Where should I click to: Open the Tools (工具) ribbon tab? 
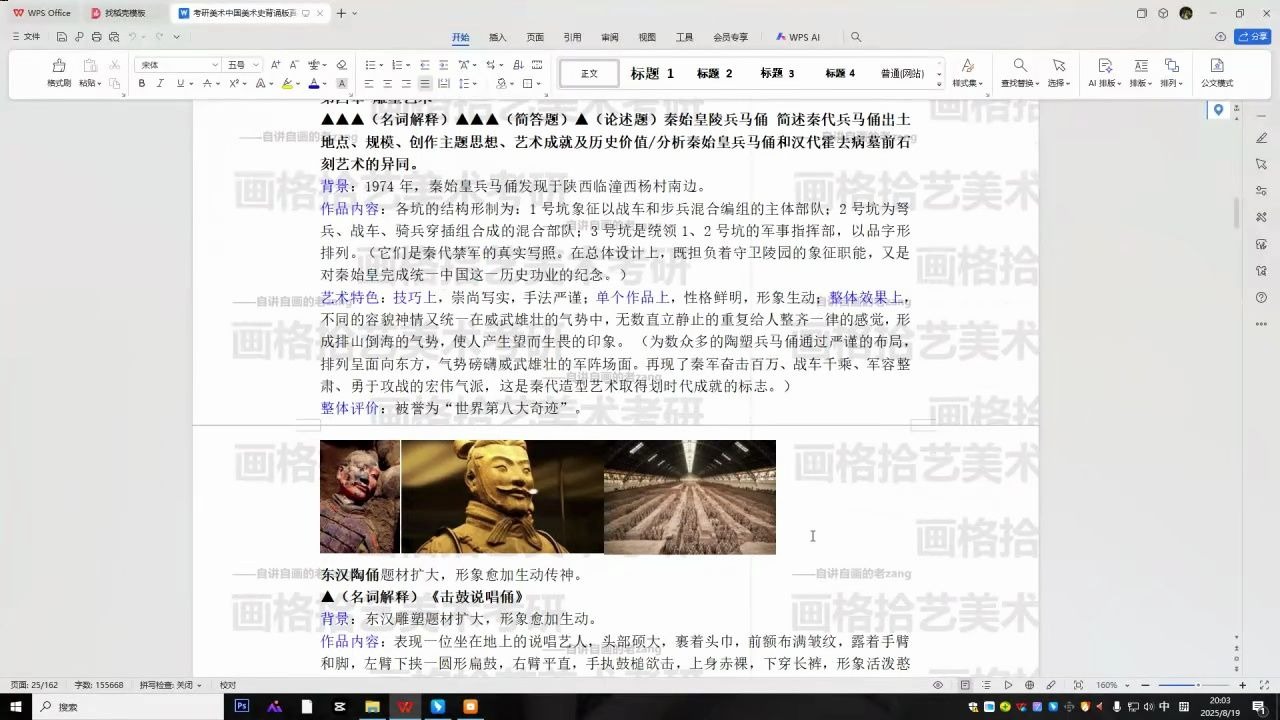point(684,37)
